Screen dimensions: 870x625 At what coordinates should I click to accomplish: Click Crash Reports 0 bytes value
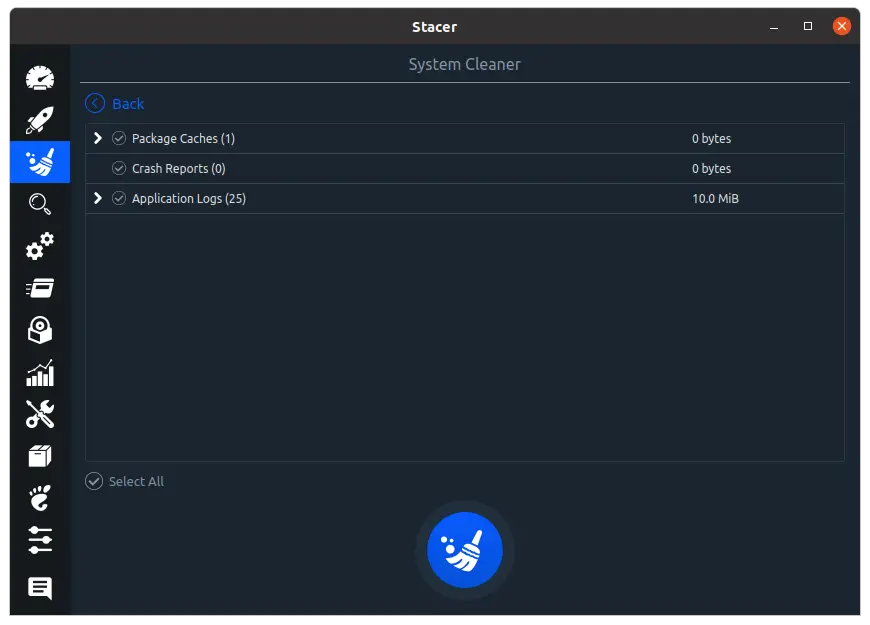pyautogui.click(x=711, y=168)
